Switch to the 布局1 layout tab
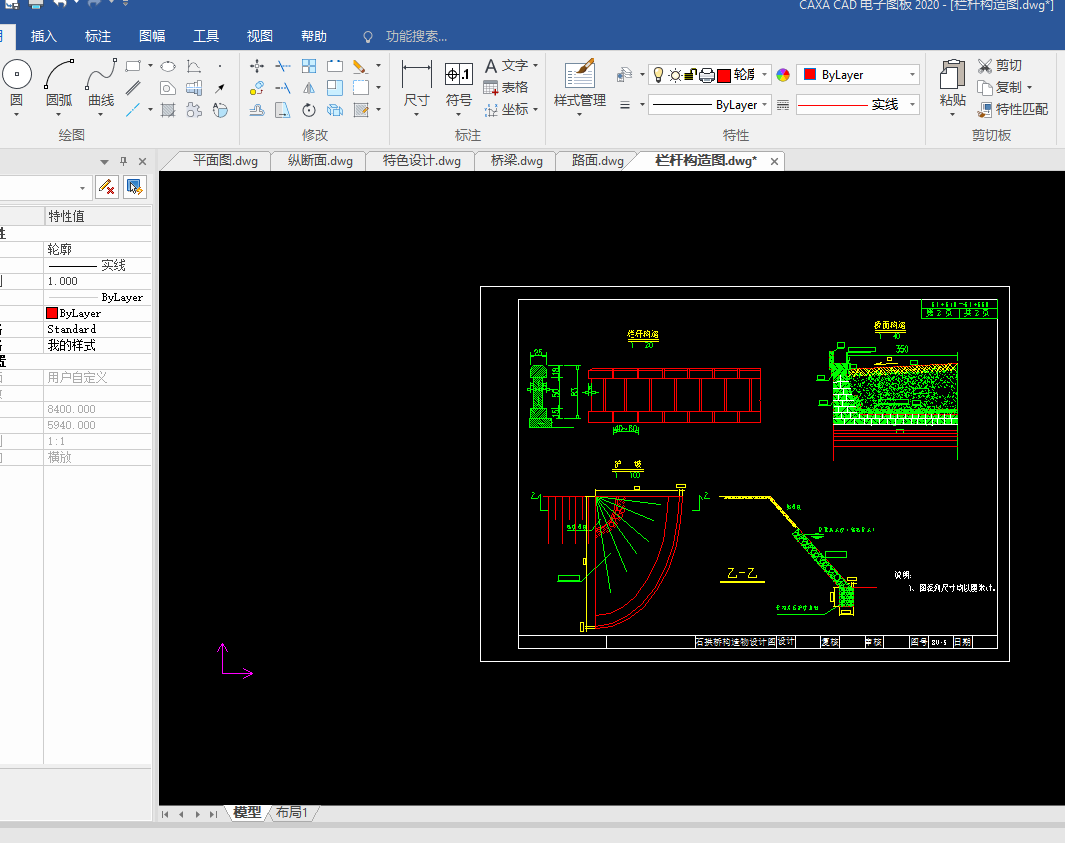The width and height of the screenshot is (1065, 843). coord(292,813)
